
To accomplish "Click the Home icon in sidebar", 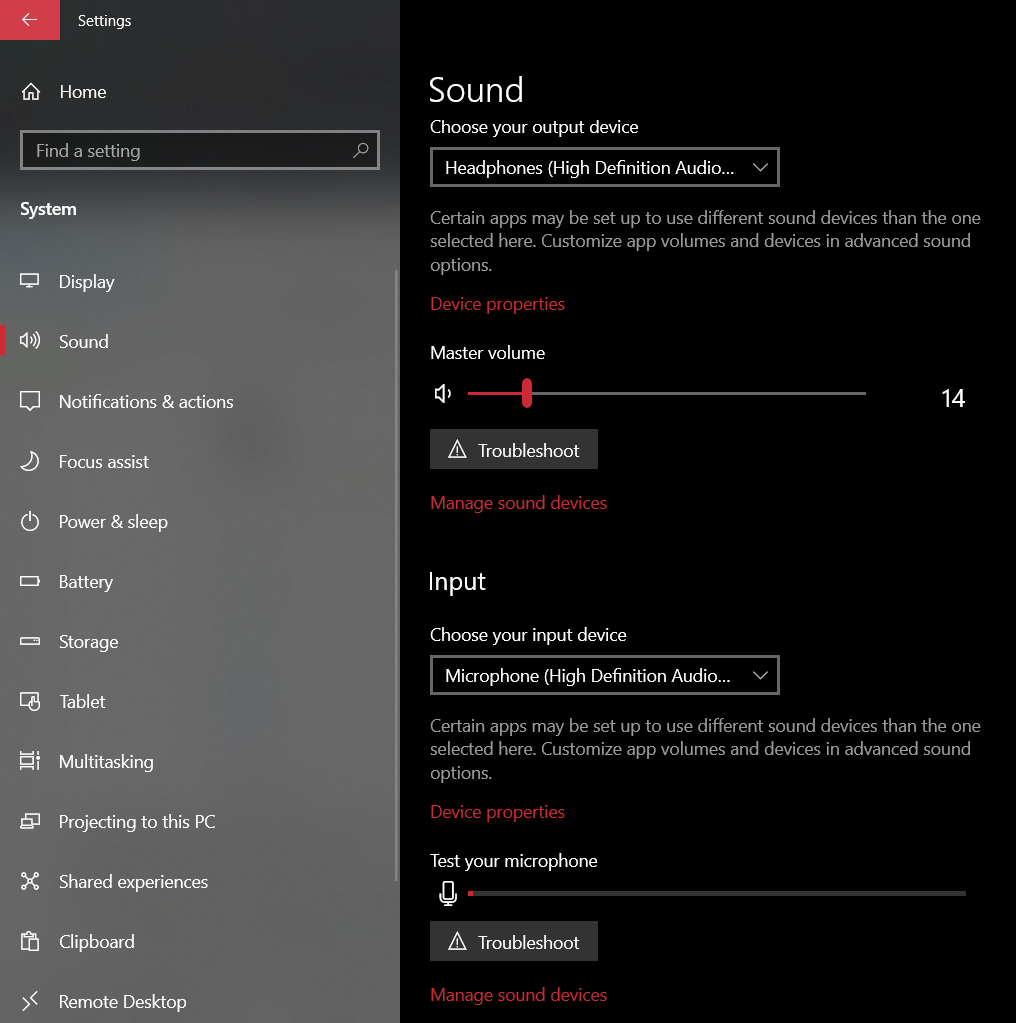I will tap(31, 92).
